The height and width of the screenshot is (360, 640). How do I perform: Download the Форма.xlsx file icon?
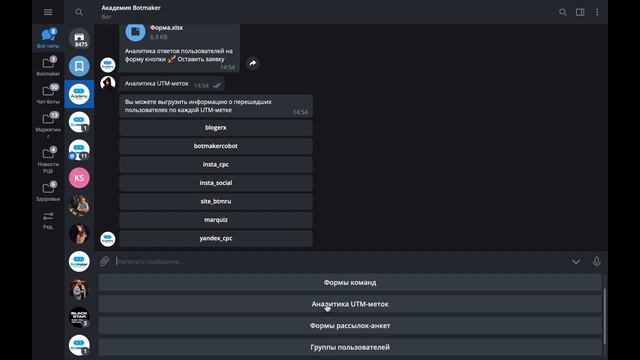(x=136, y=32)
